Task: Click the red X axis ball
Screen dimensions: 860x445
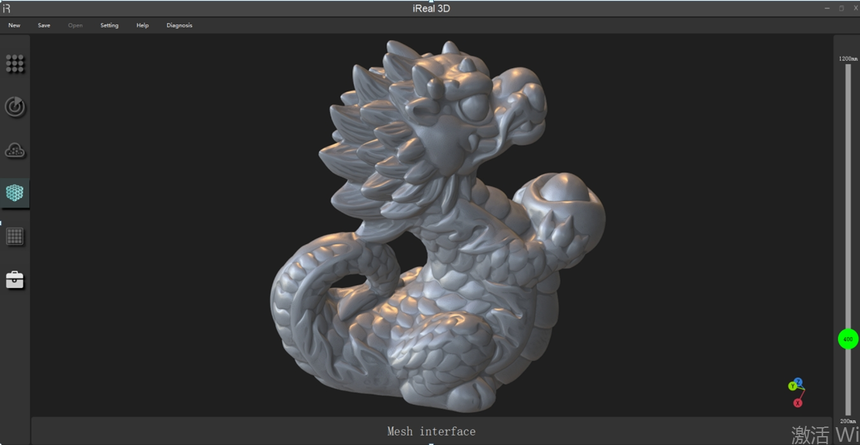Action: (798, 402)
